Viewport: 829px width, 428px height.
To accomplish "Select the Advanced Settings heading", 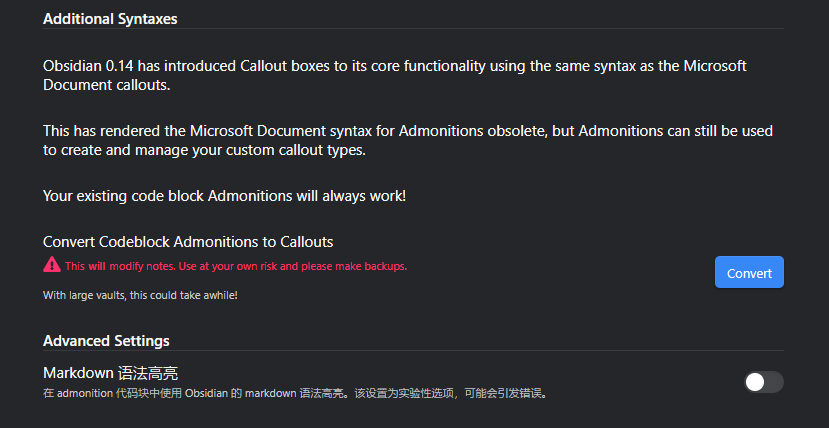I will coord(106,341).
